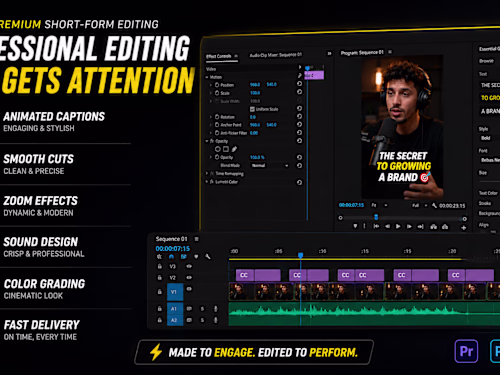Click the Position stopwatch icon
Screen dimensions: 500x375
217,85
